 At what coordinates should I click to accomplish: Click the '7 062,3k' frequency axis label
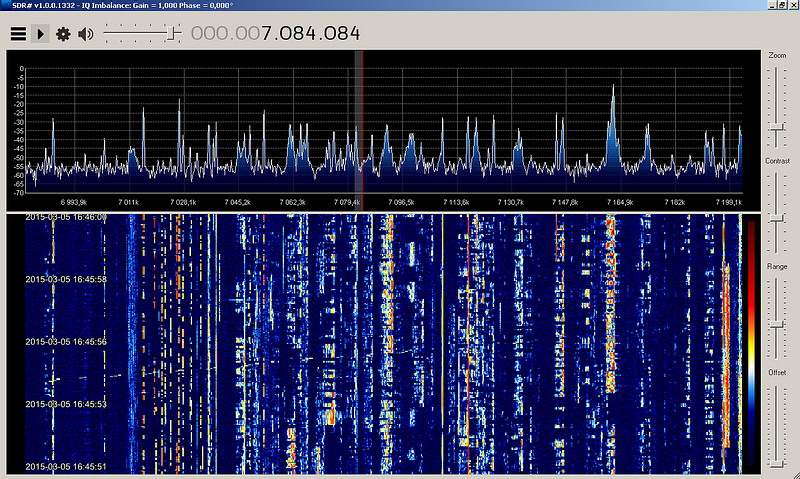point(292,203)
